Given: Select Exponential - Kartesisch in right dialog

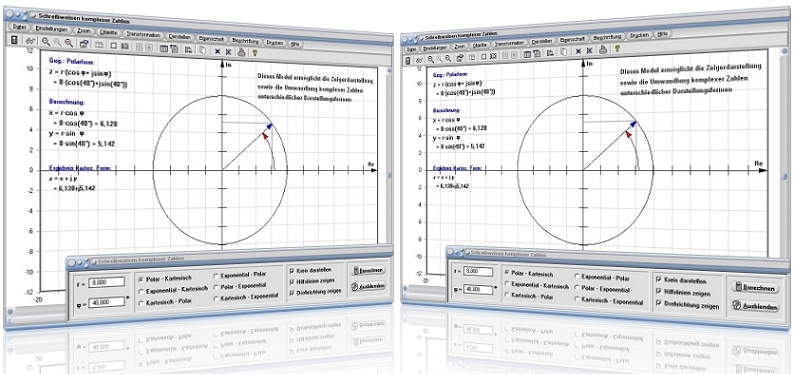Looking at the screenshot, I should [x=536, y=285].
